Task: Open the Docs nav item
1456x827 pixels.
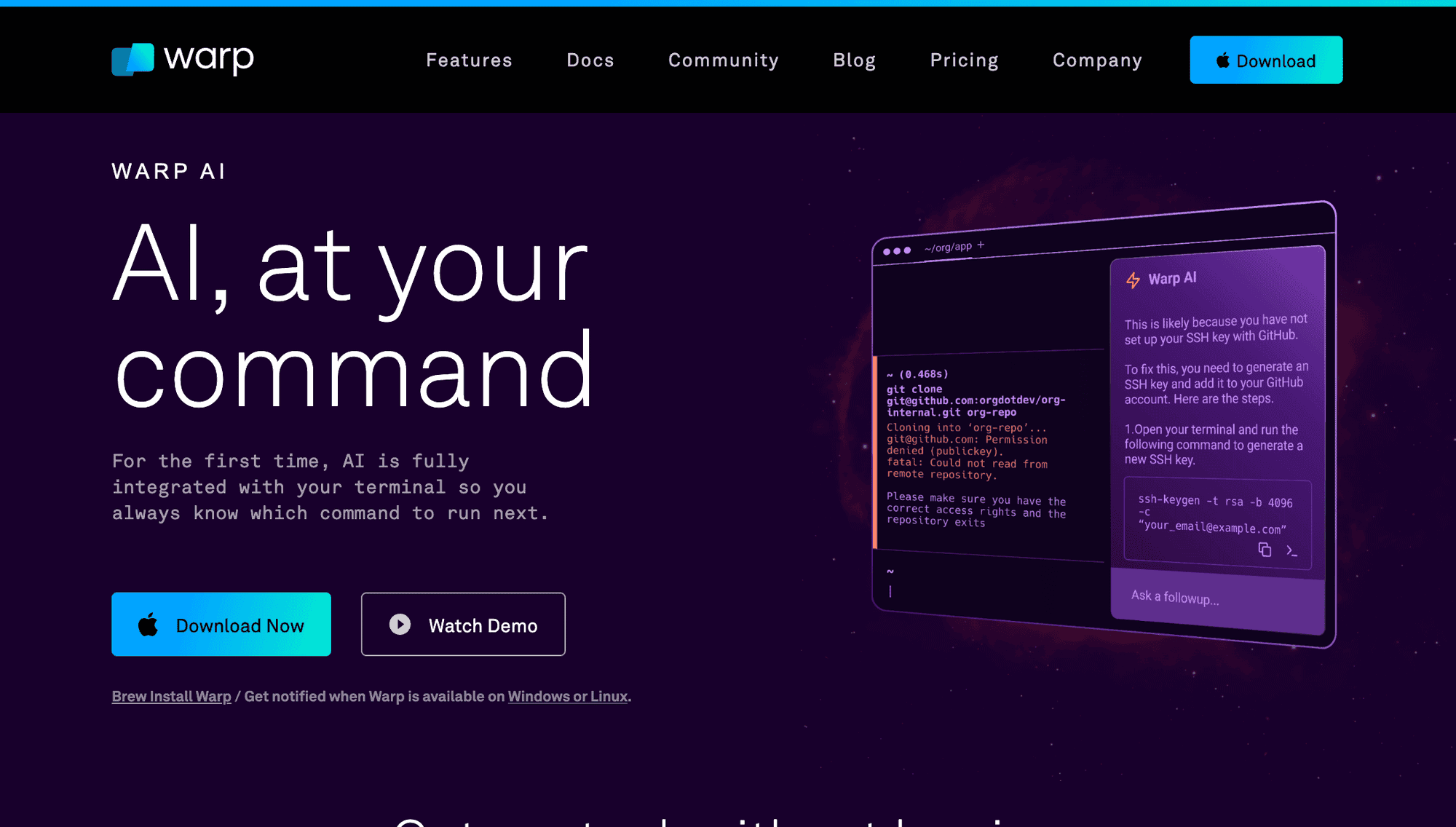Action: 590,60
